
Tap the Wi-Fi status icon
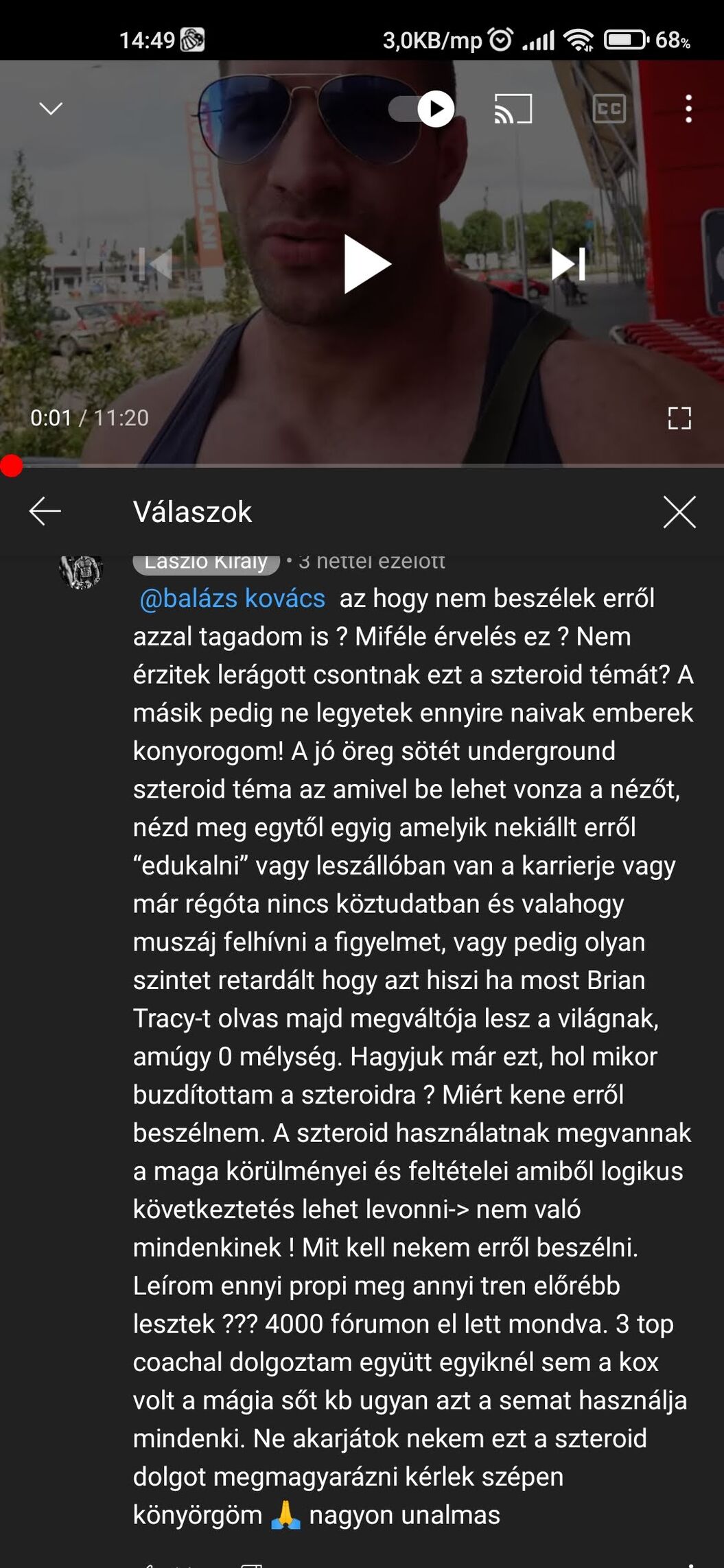[579, 40]
